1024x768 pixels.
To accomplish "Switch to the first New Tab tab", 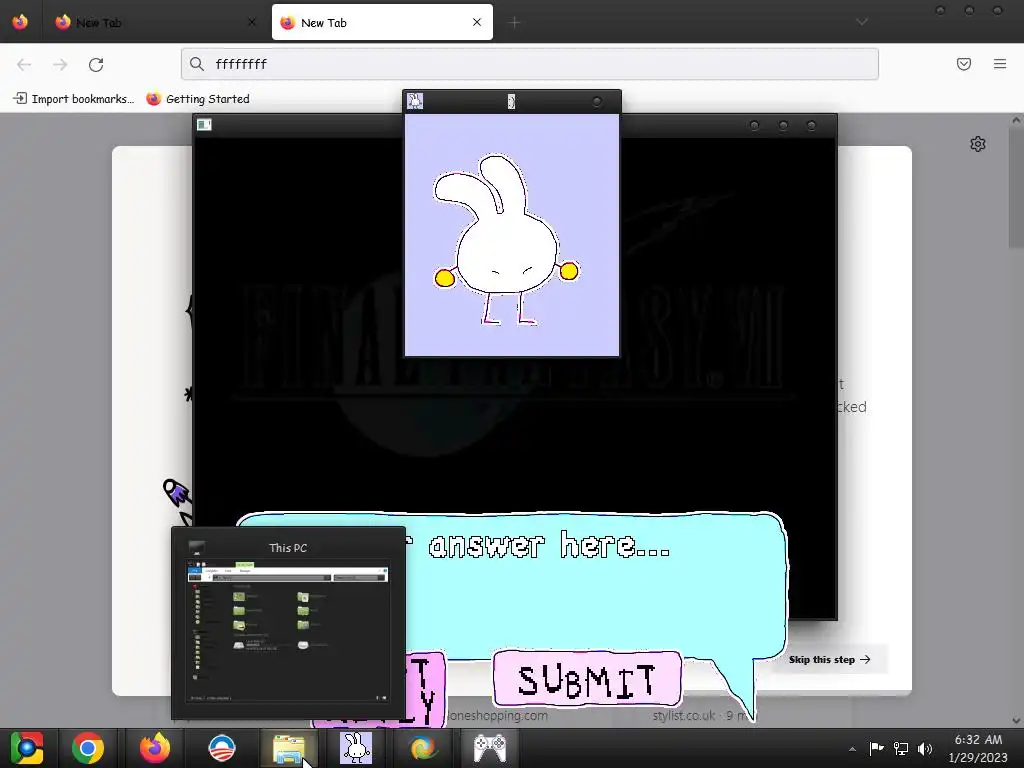I will coord(155,22).
